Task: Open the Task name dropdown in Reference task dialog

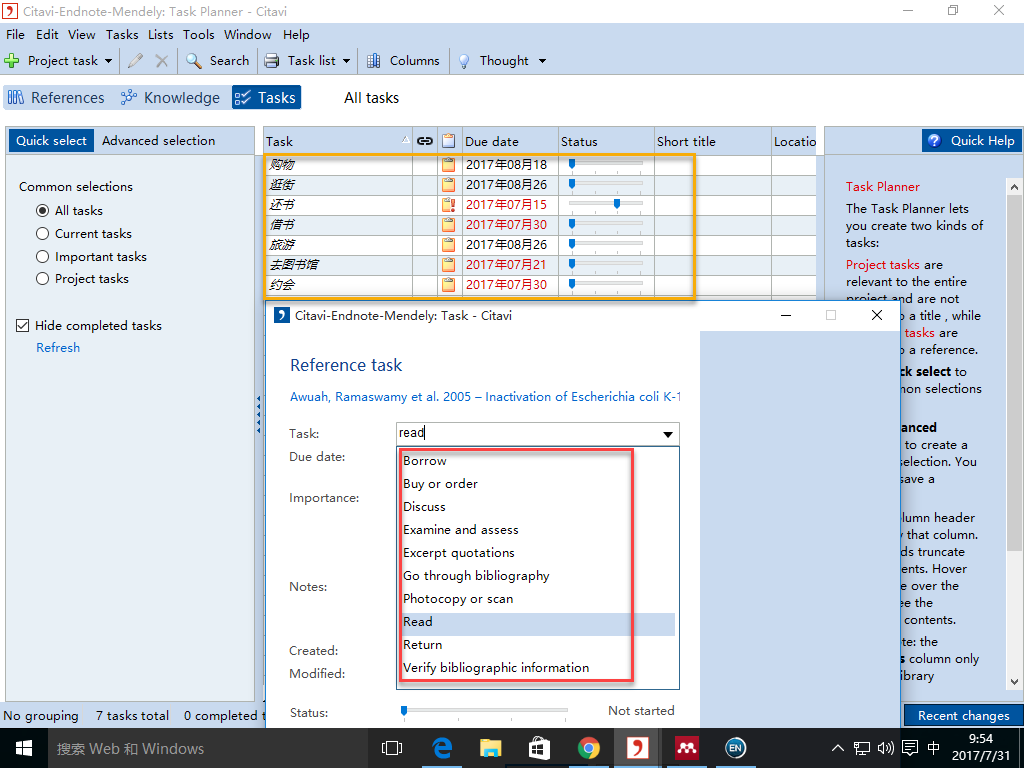Action: pos(667,434)
